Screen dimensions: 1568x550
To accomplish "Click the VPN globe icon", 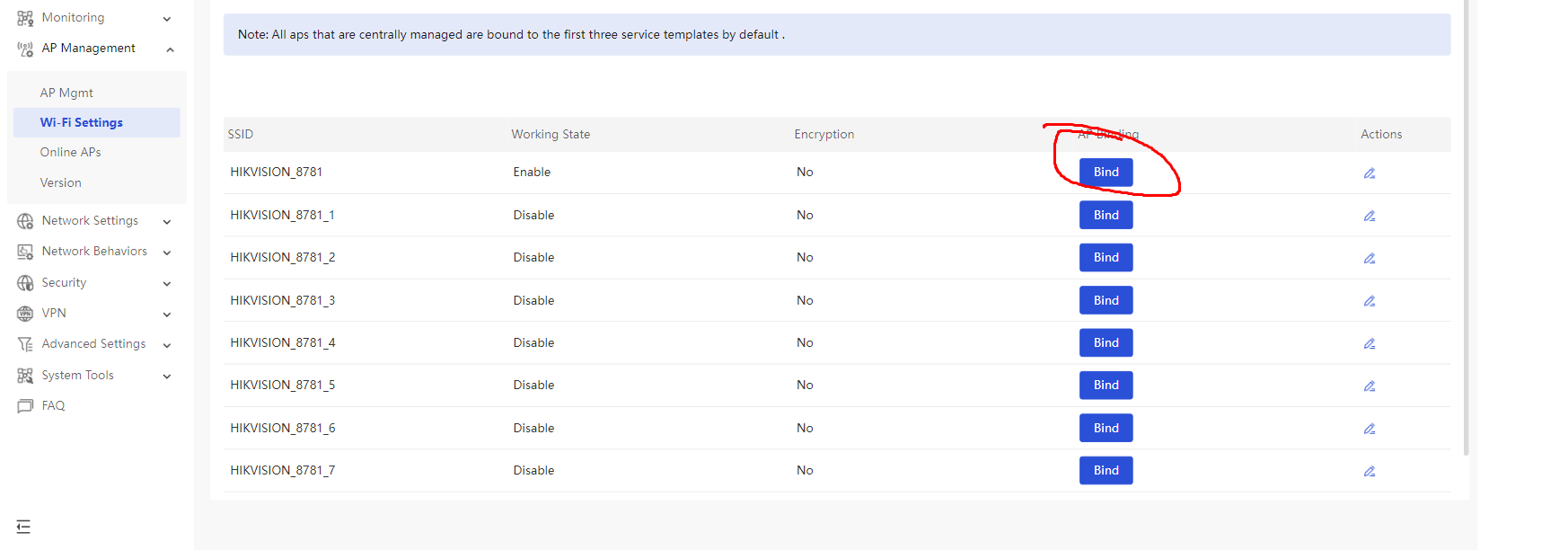I will click(x=25, y=314).
